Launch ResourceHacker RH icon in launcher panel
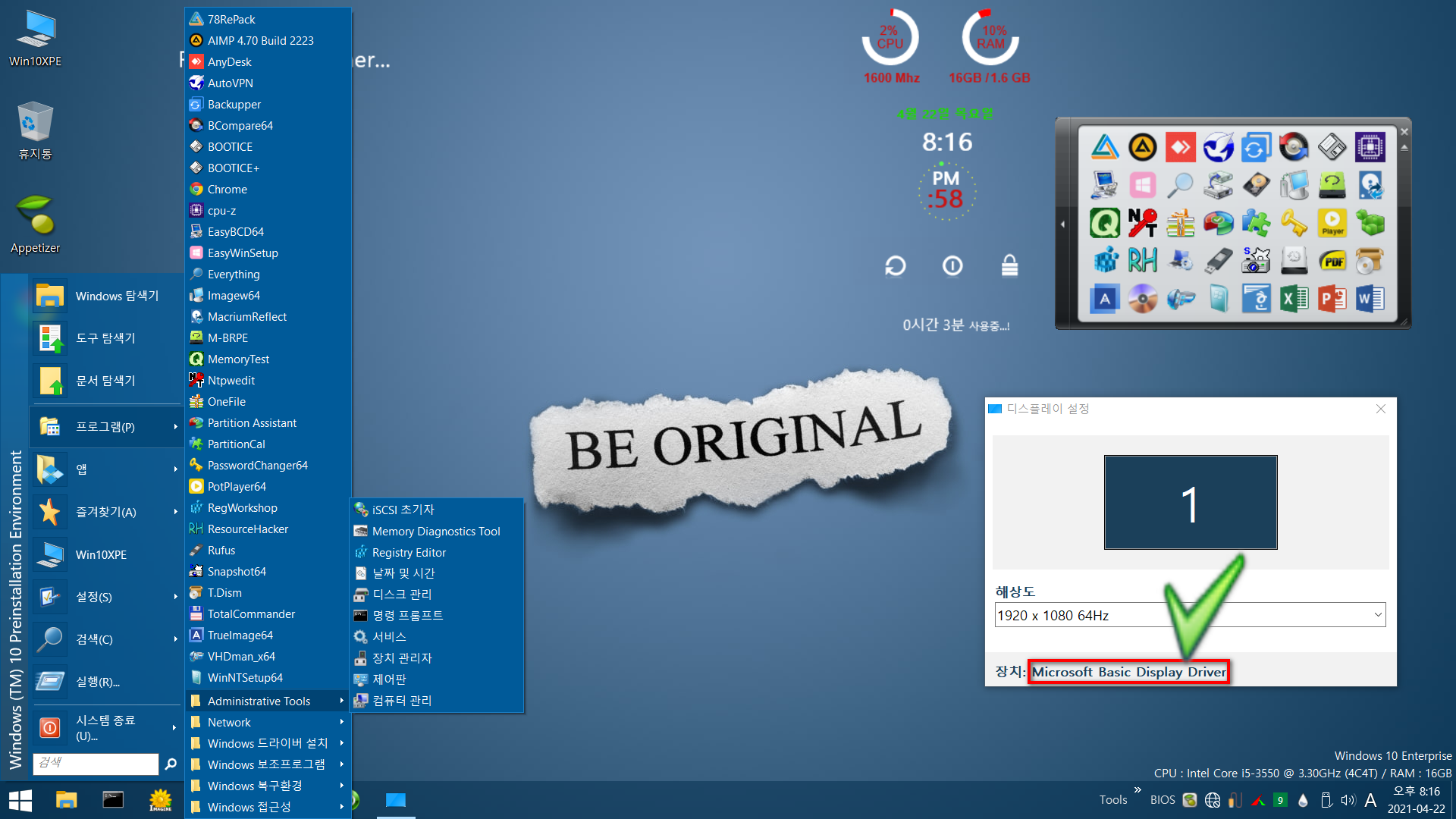 coord(1142,261)
